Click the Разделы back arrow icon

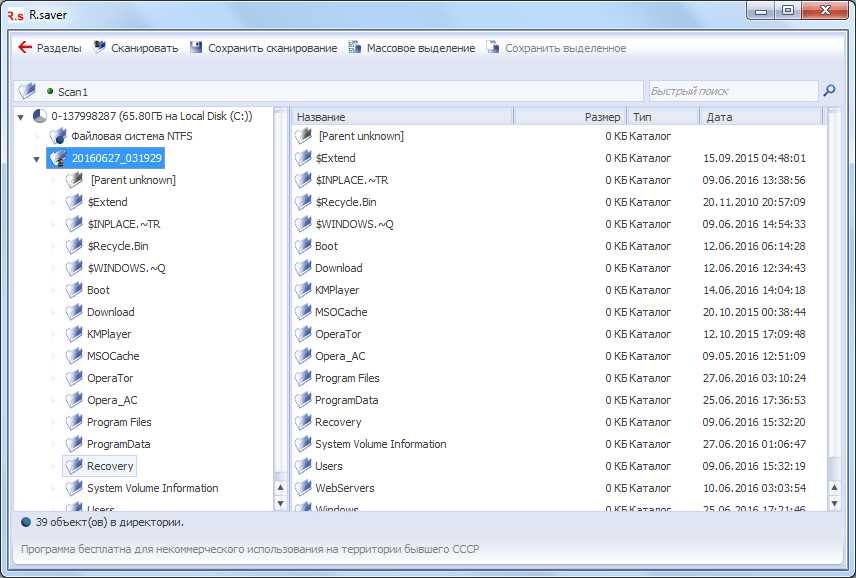[x=25, y=48]
